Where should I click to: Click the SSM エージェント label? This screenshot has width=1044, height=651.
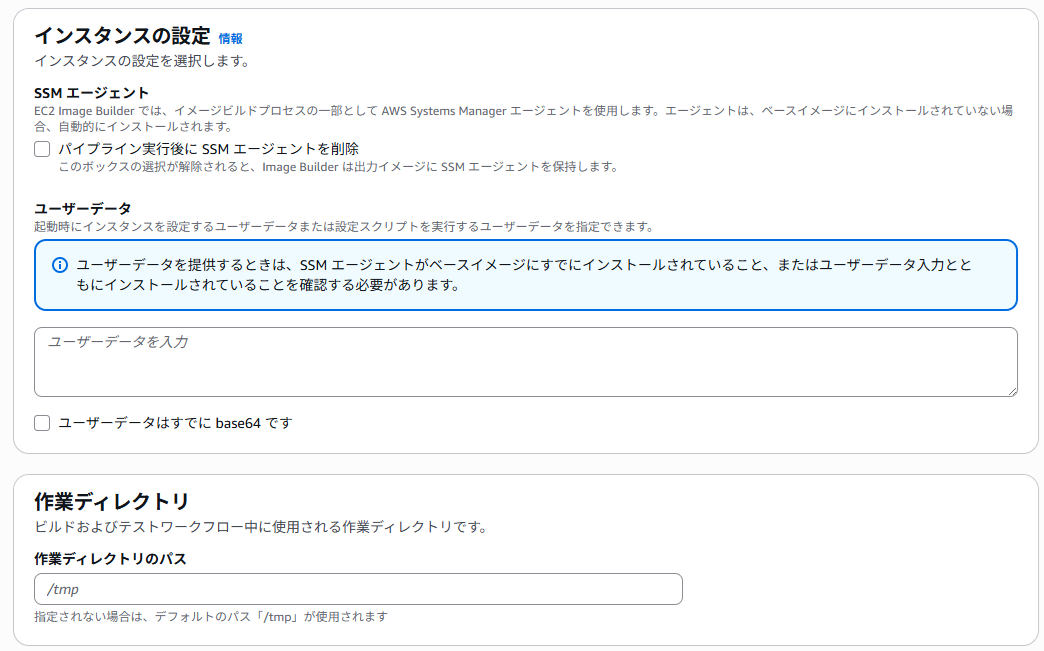pos(91,93)
